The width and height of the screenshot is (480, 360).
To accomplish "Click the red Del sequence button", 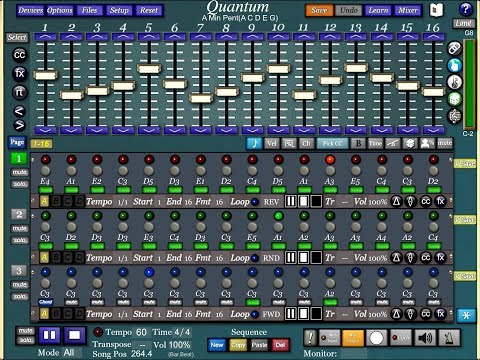I will (280, 345).
